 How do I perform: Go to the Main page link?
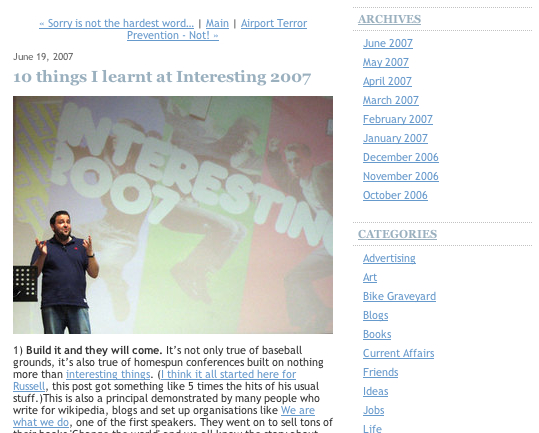coord(217,23)
